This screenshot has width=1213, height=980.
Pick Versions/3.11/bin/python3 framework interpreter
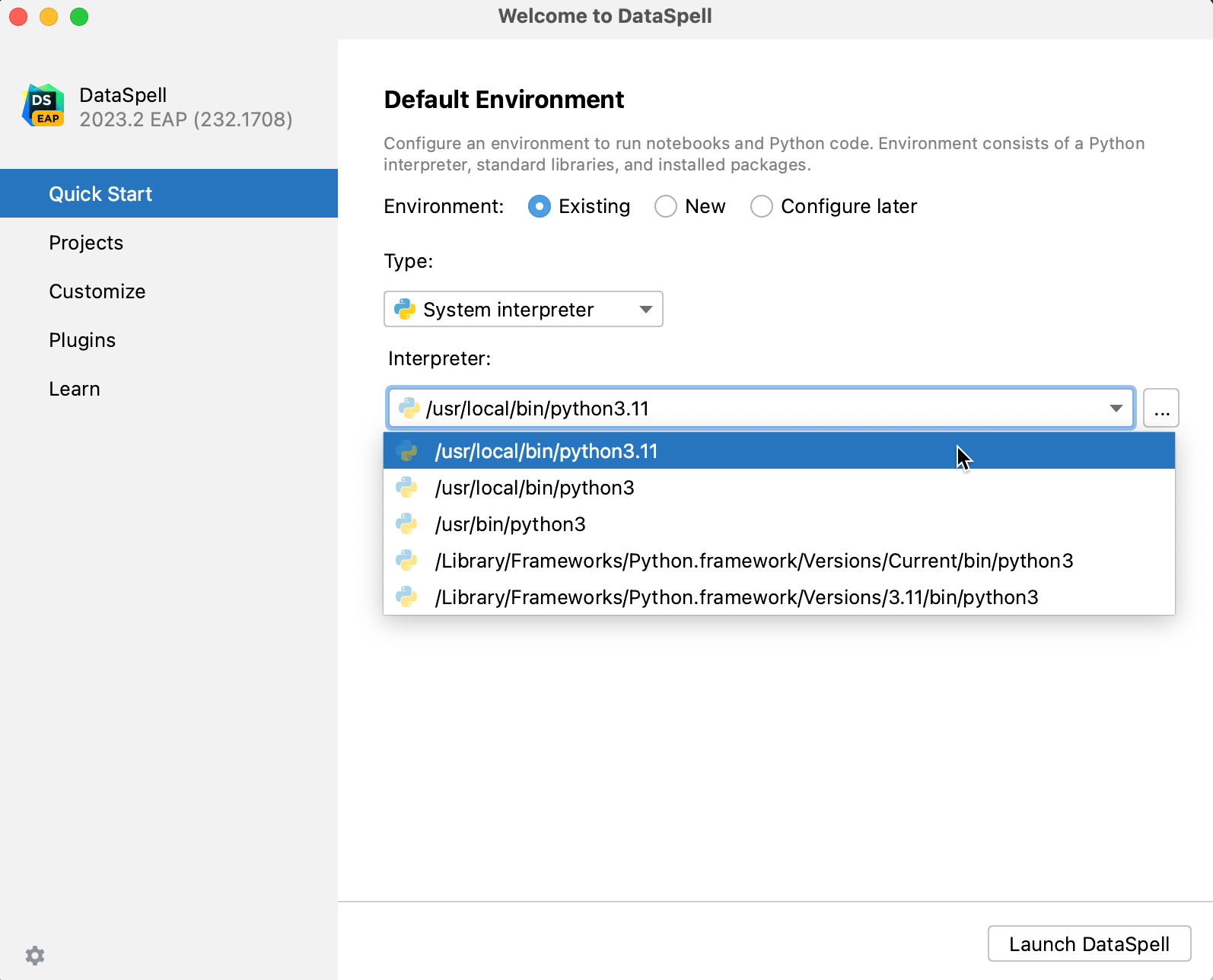click(779, 597)
